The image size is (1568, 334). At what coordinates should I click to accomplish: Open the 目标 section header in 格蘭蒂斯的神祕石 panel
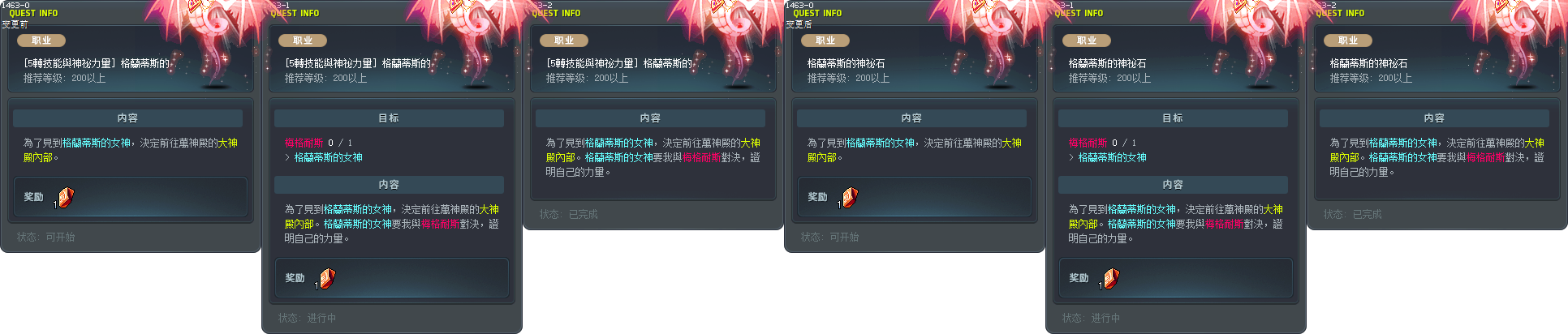(x=1173, y=118)
